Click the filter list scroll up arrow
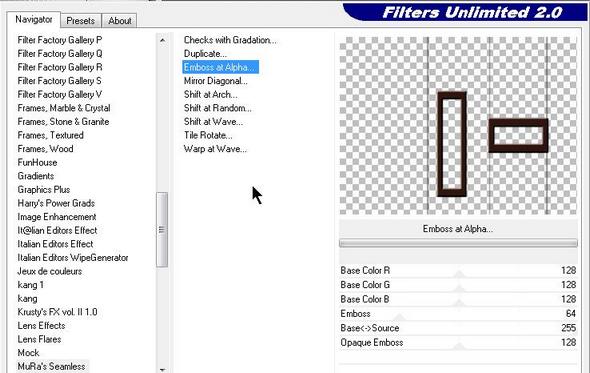The width and height of the screenshot is (590, 373). pos(162,40)
